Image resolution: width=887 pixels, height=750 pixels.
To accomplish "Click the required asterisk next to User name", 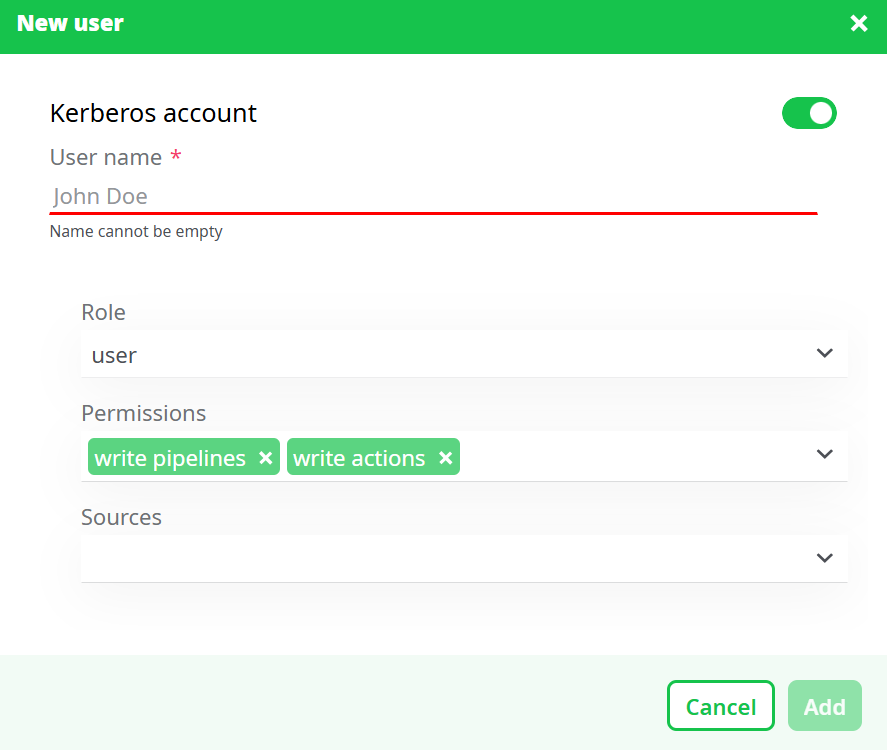I will (x=176, y=156).
